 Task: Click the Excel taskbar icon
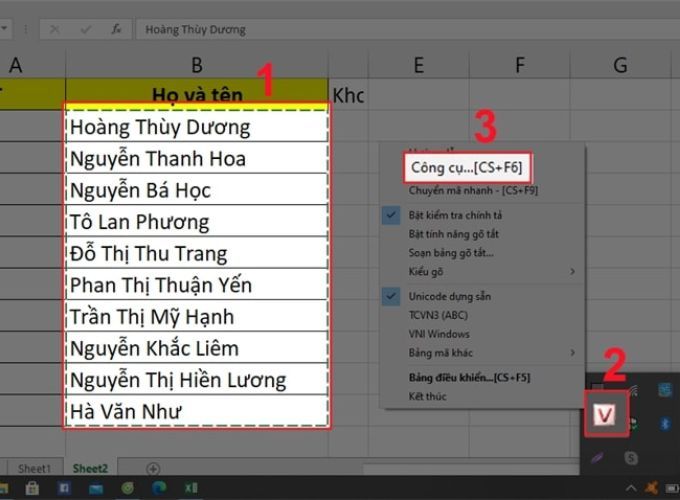(x=191, y=488)
